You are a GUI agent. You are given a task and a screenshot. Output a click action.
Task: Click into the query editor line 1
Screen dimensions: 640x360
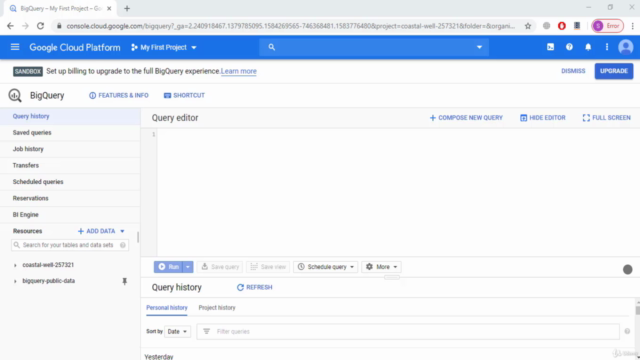coord(398,134)
